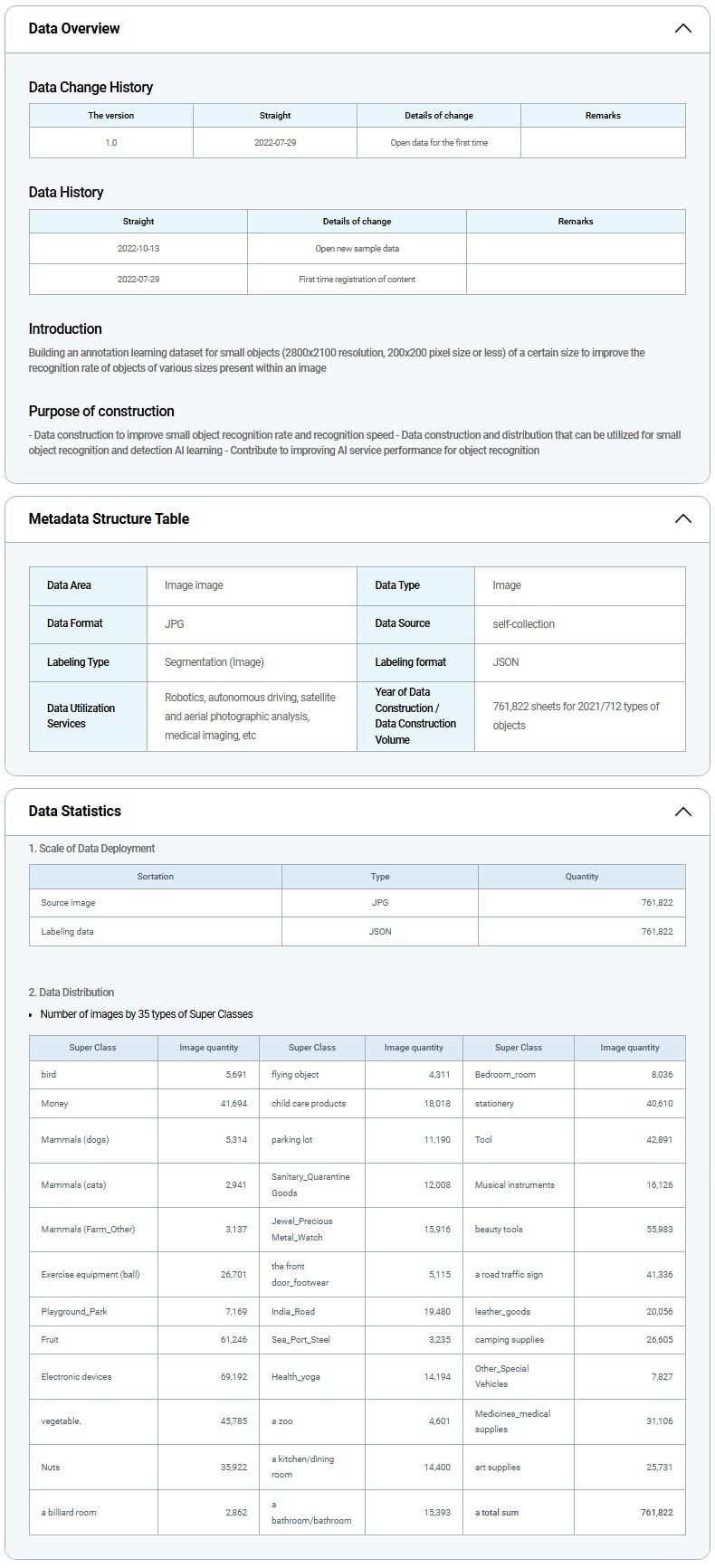Image resolution: width=715 pixels, height=1568 pixels.
Task: Click the Data Utilization Services label
Action: [81, 716]
